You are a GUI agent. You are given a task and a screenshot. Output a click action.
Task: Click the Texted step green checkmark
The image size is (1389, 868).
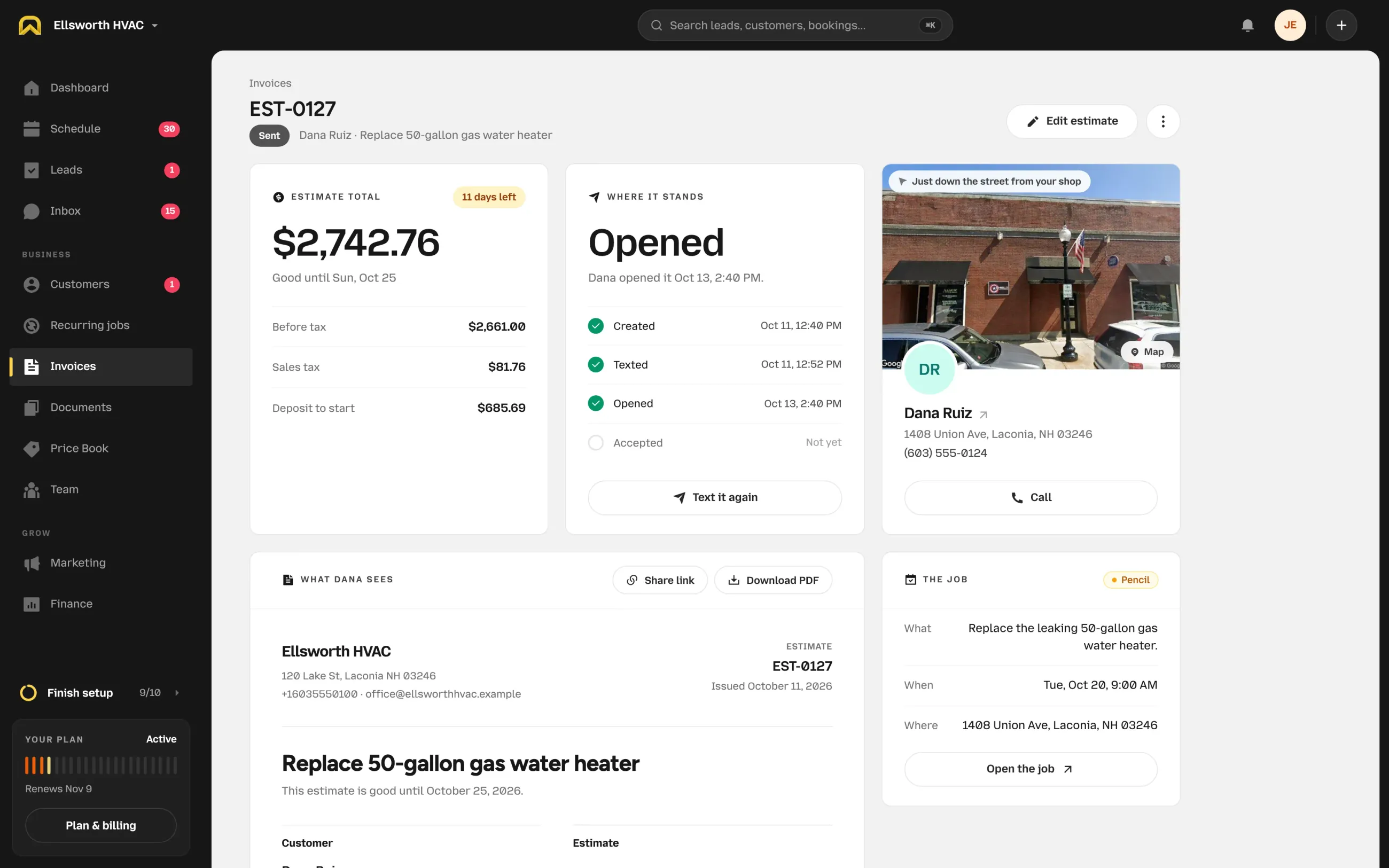point(596,364)
